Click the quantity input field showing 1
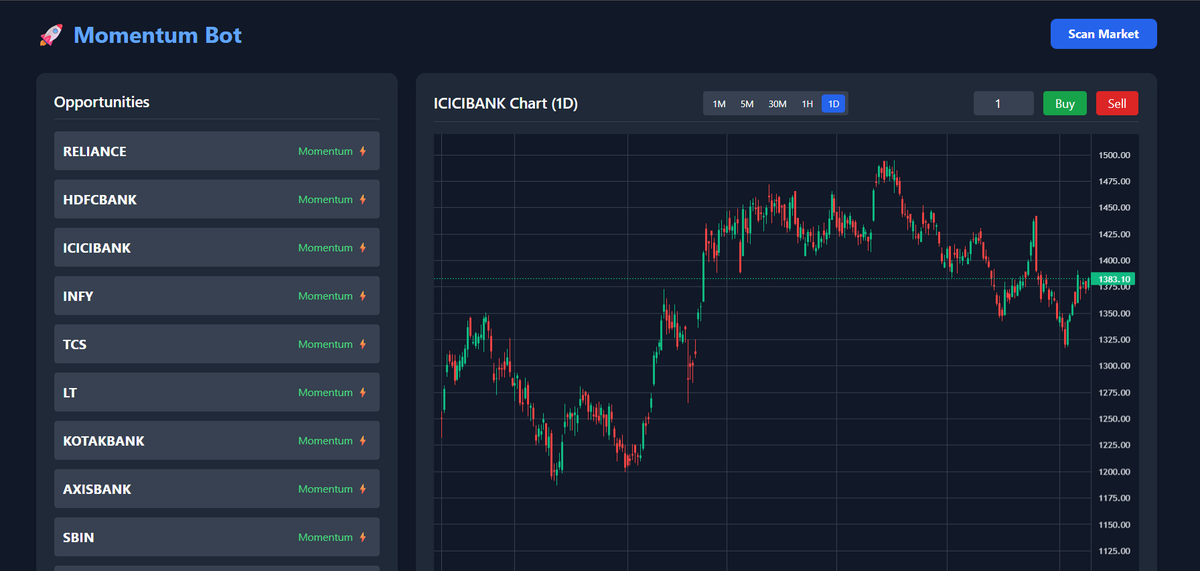The height and width of the screenshot is (571, 1200). (x=1004, y=103)
